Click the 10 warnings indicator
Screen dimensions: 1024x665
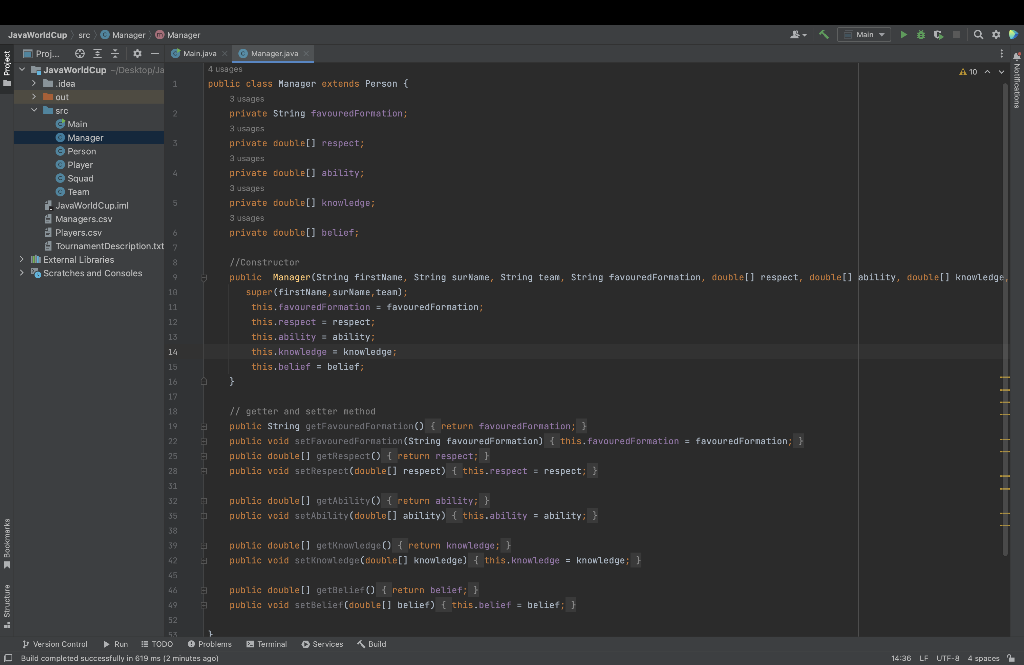[968, 72]
